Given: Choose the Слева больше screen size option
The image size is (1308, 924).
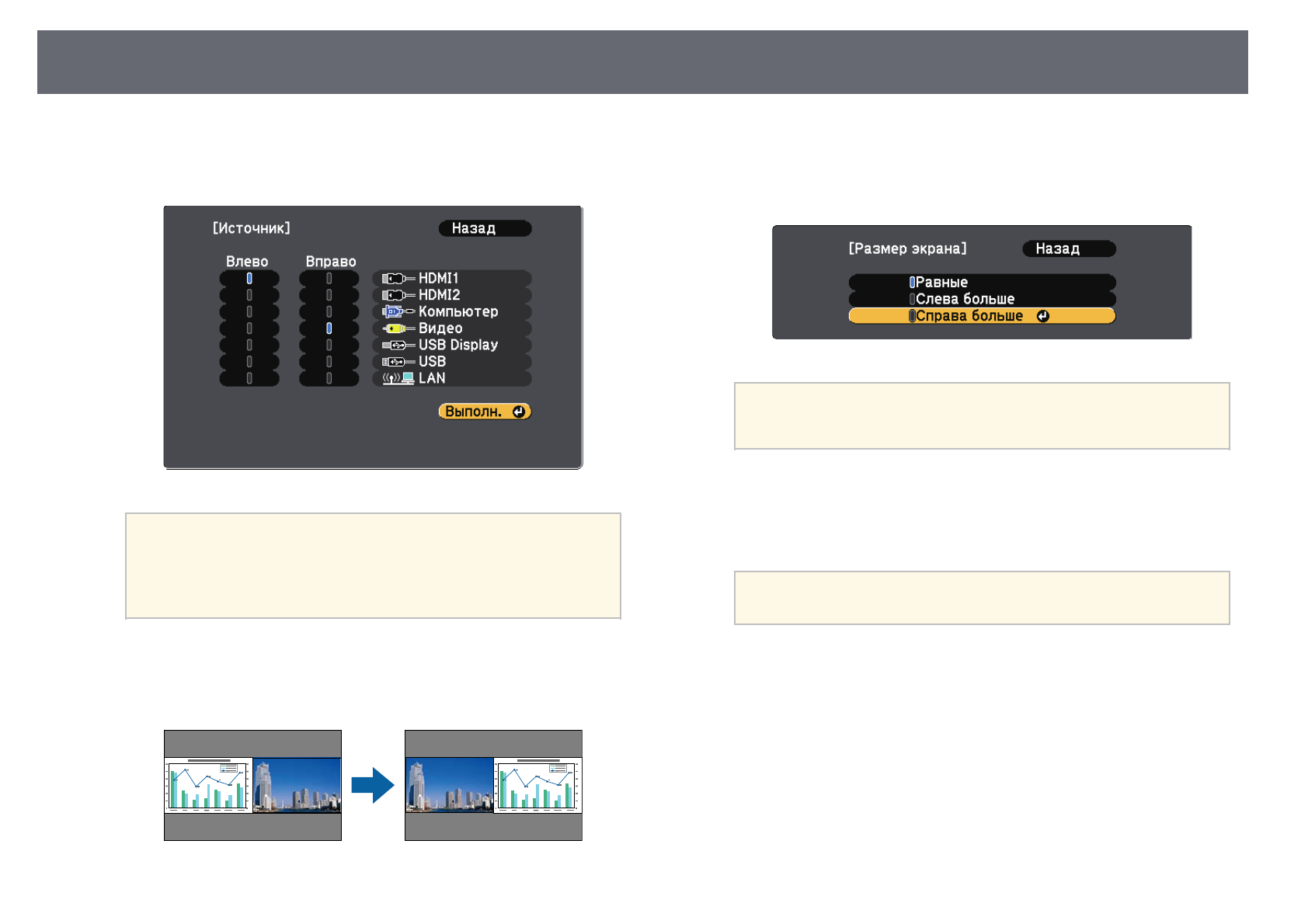Looking at the screenshot, I should (x=982, y=299).
